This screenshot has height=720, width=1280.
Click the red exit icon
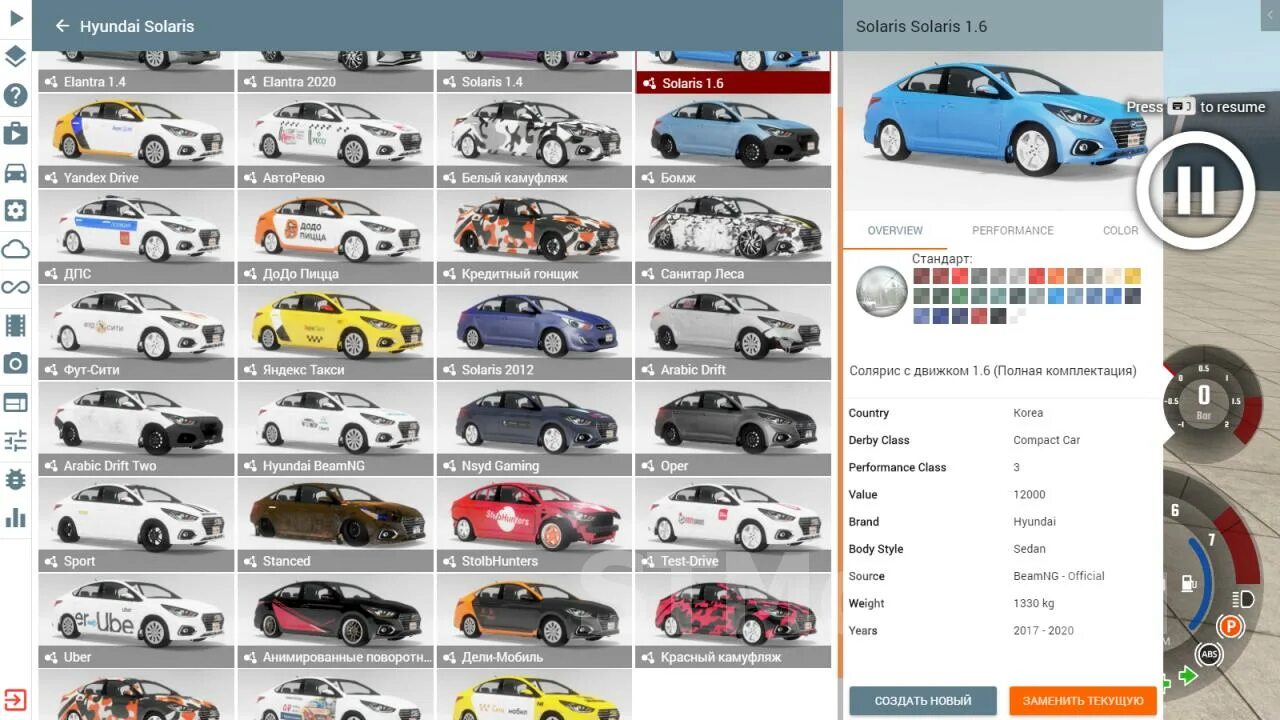pos(16,699)
